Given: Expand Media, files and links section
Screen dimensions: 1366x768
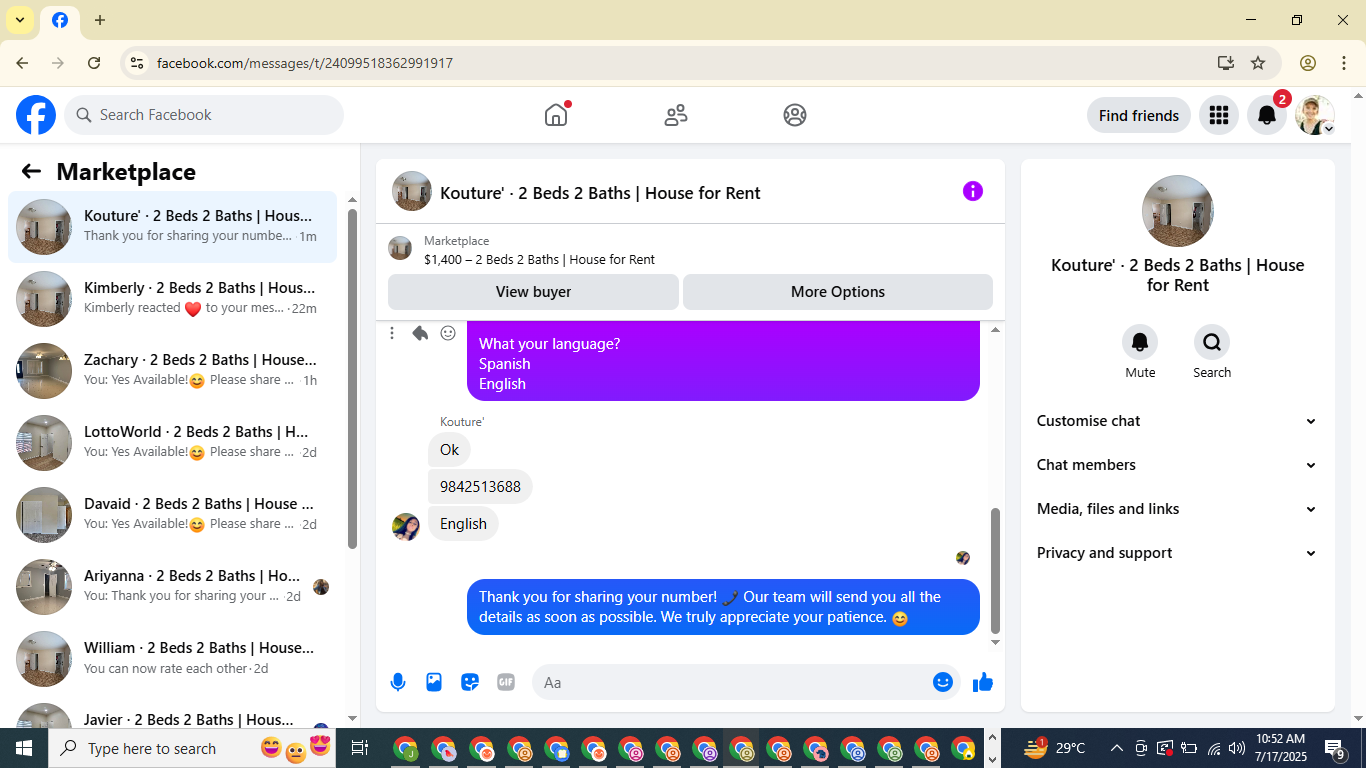Looking at the screenshot, I should click(1177, 509).
